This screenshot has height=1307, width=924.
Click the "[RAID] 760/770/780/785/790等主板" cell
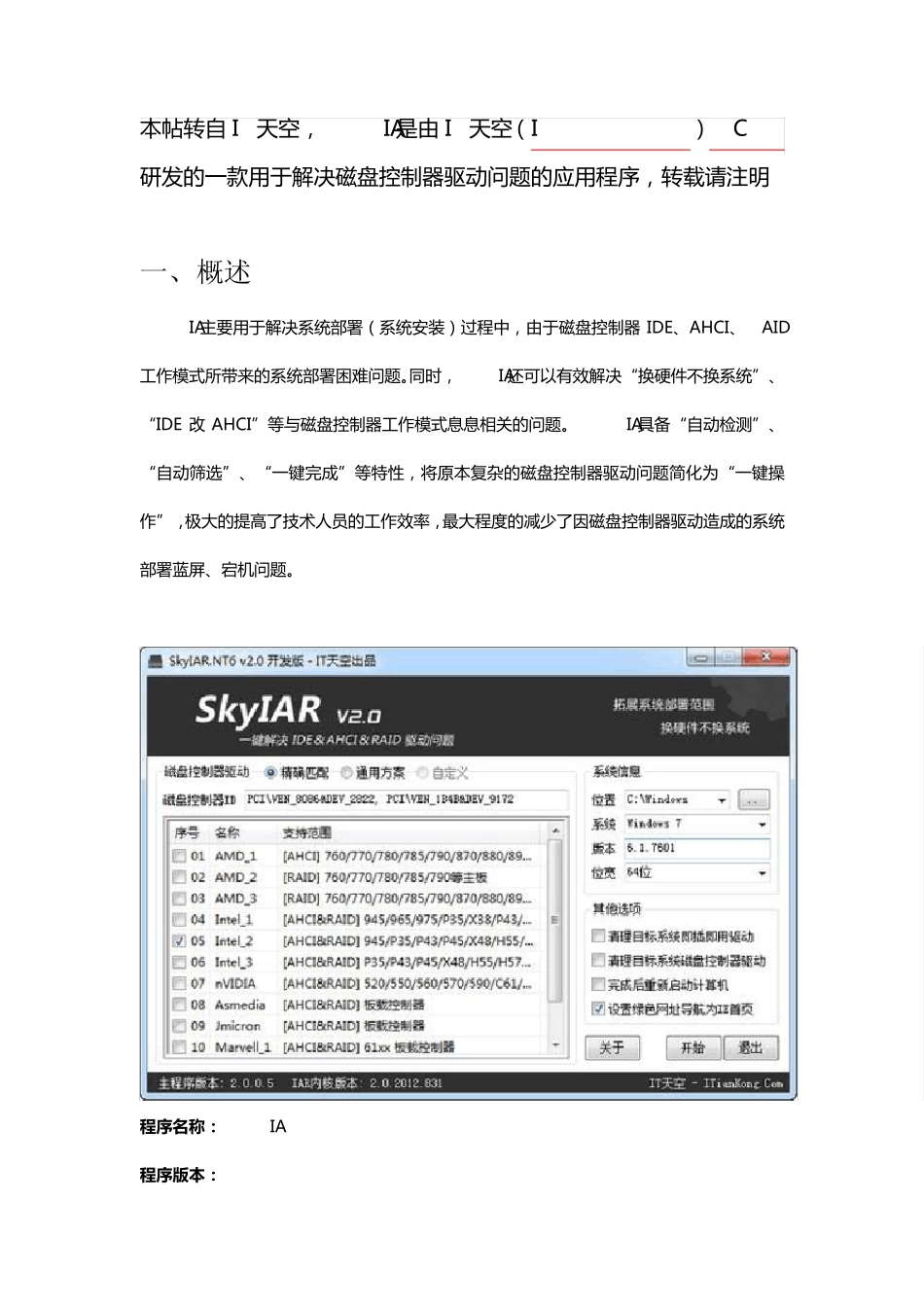385,877
